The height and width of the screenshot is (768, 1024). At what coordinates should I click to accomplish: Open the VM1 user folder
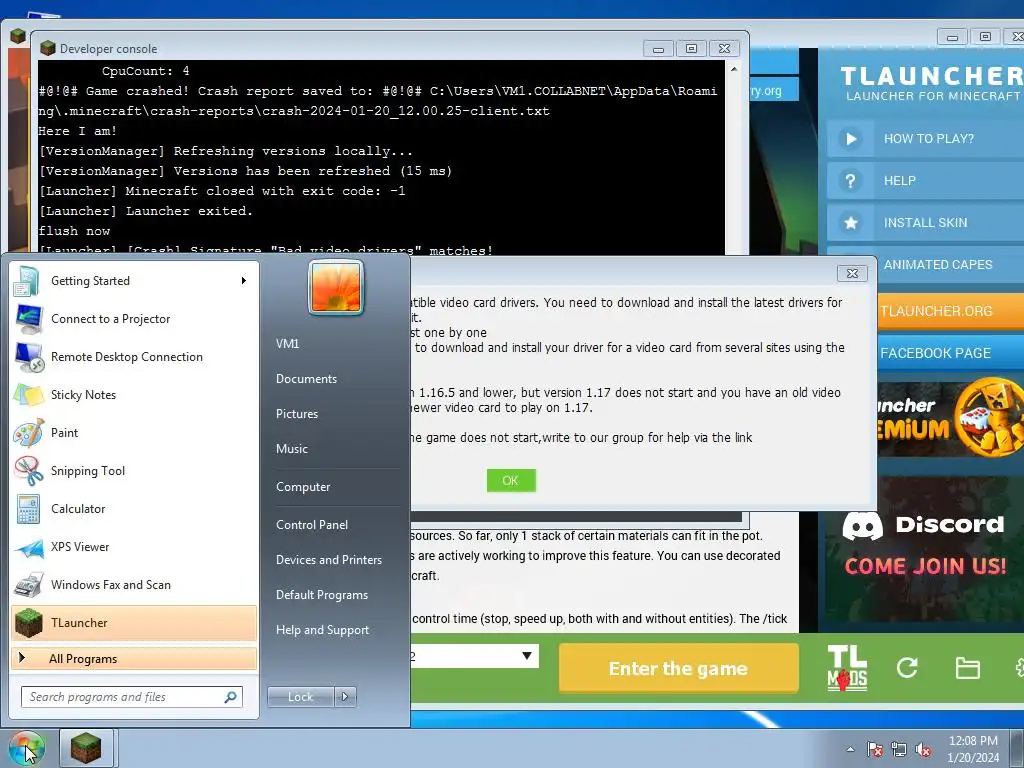click(287, 344)
